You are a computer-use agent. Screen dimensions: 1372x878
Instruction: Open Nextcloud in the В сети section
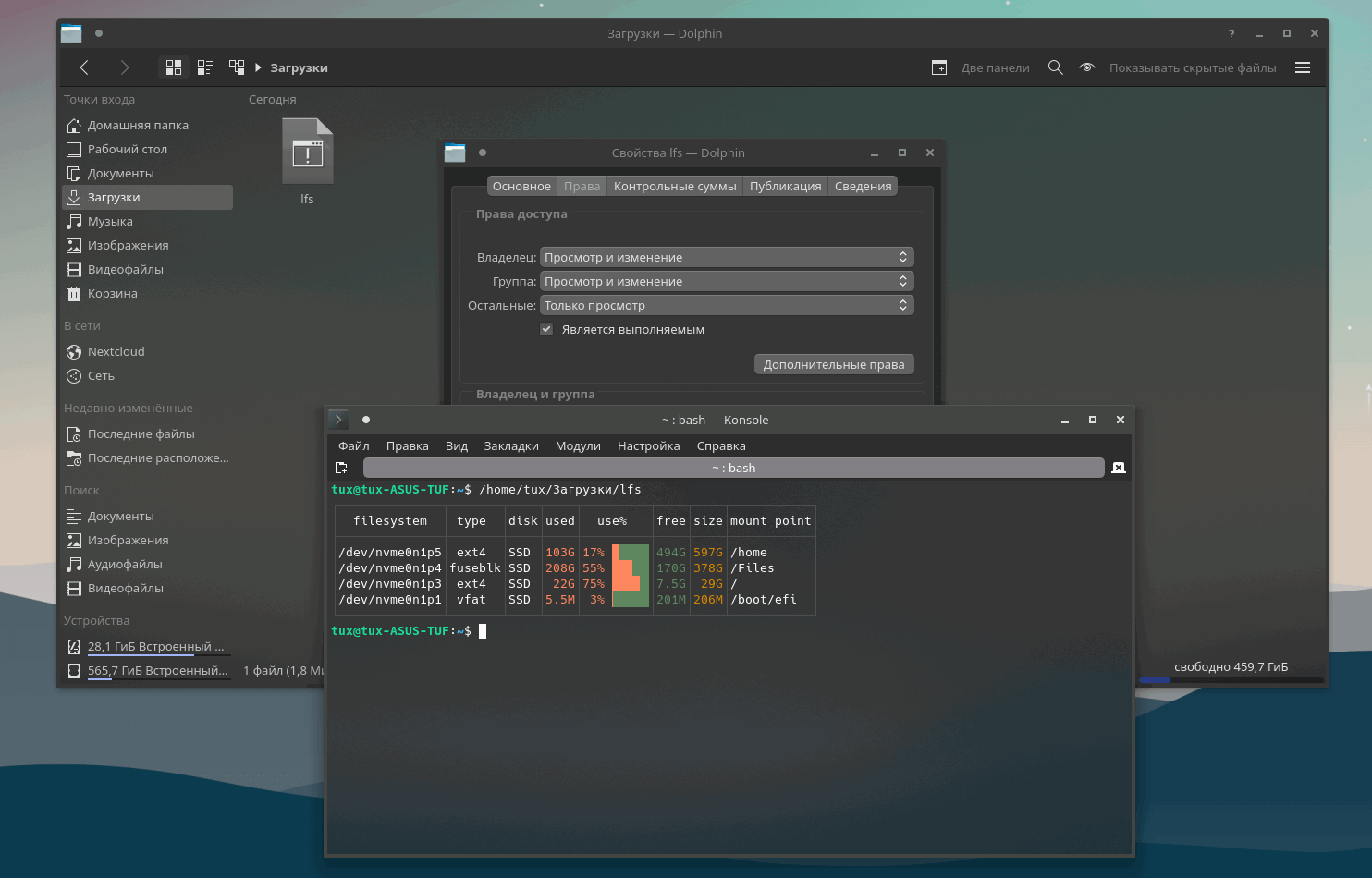click(147, 351)
